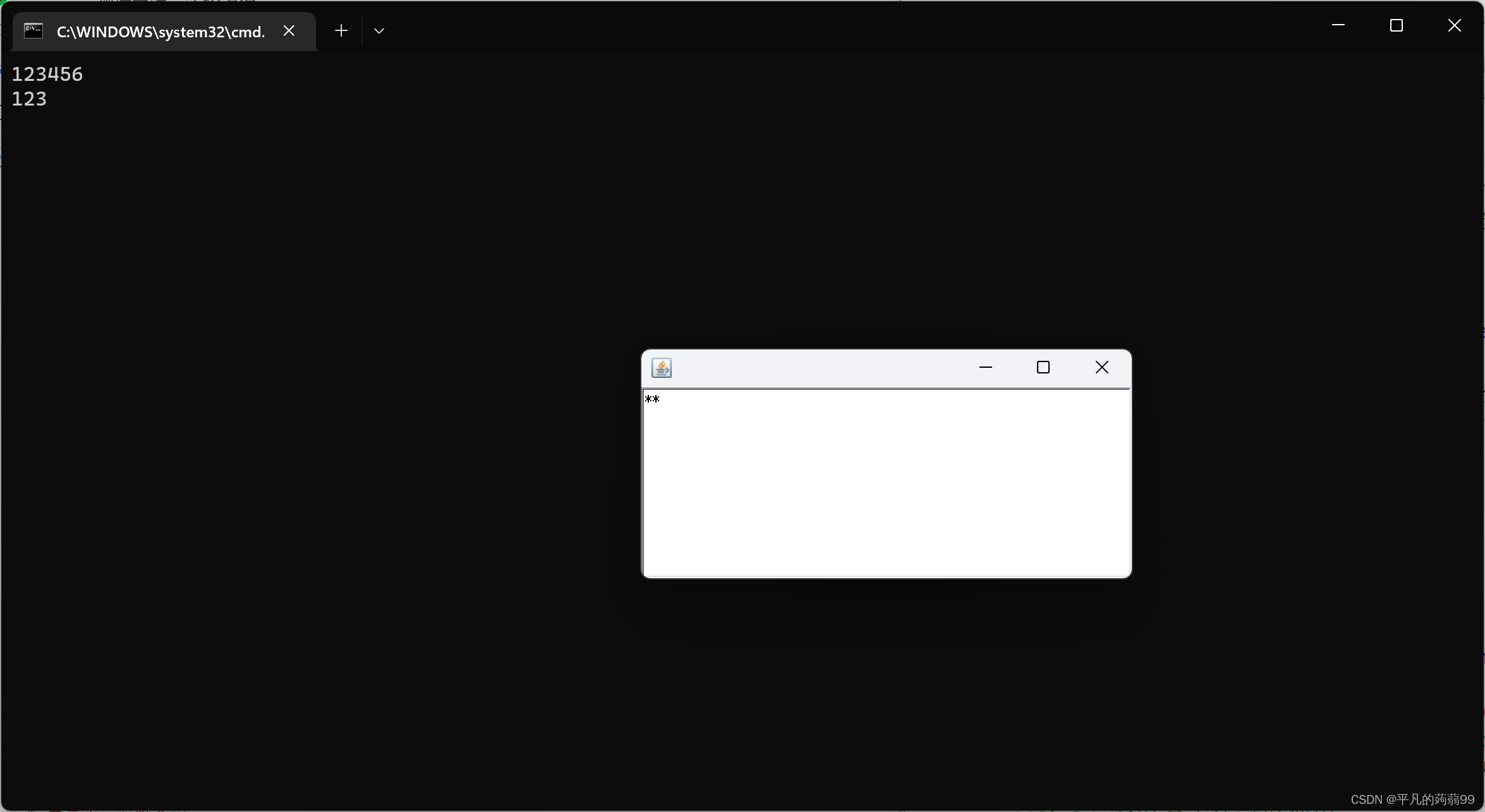Click the text area containing the asterisks

tap(652, 399)
